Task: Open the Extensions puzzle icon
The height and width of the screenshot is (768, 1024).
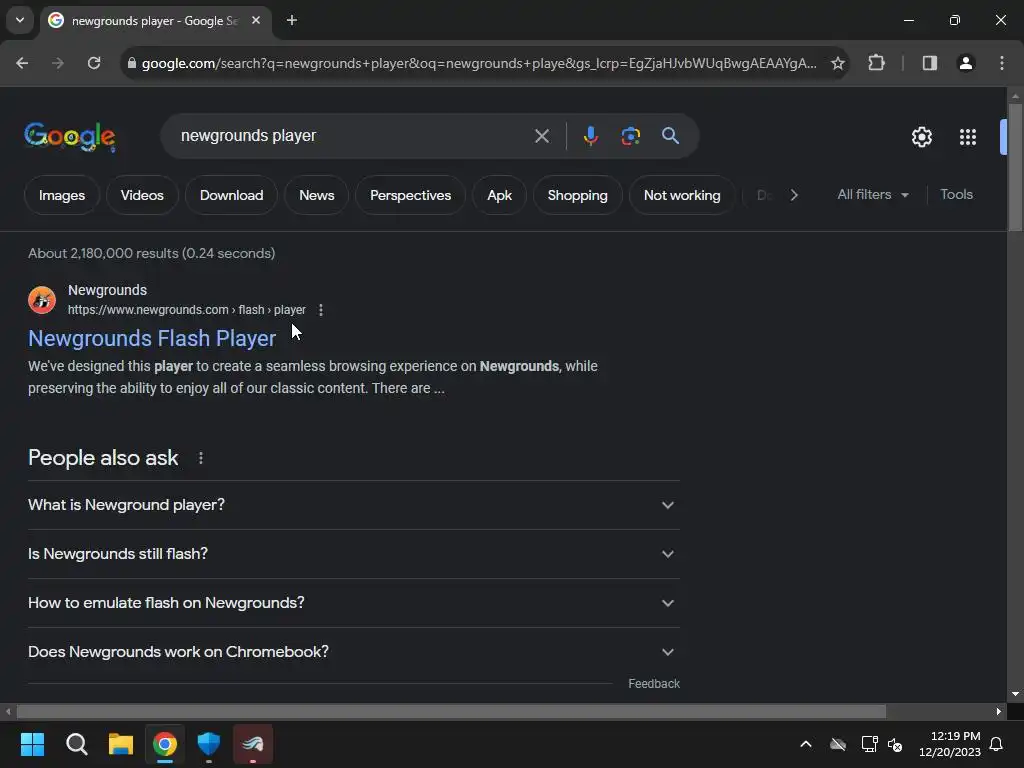Action: pos(876,63)
